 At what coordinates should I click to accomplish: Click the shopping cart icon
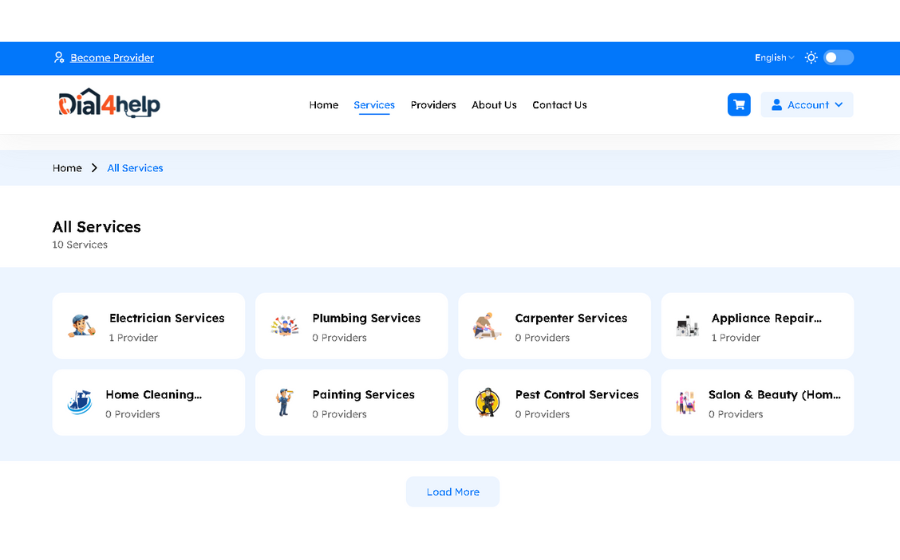(x=739, y=105)
